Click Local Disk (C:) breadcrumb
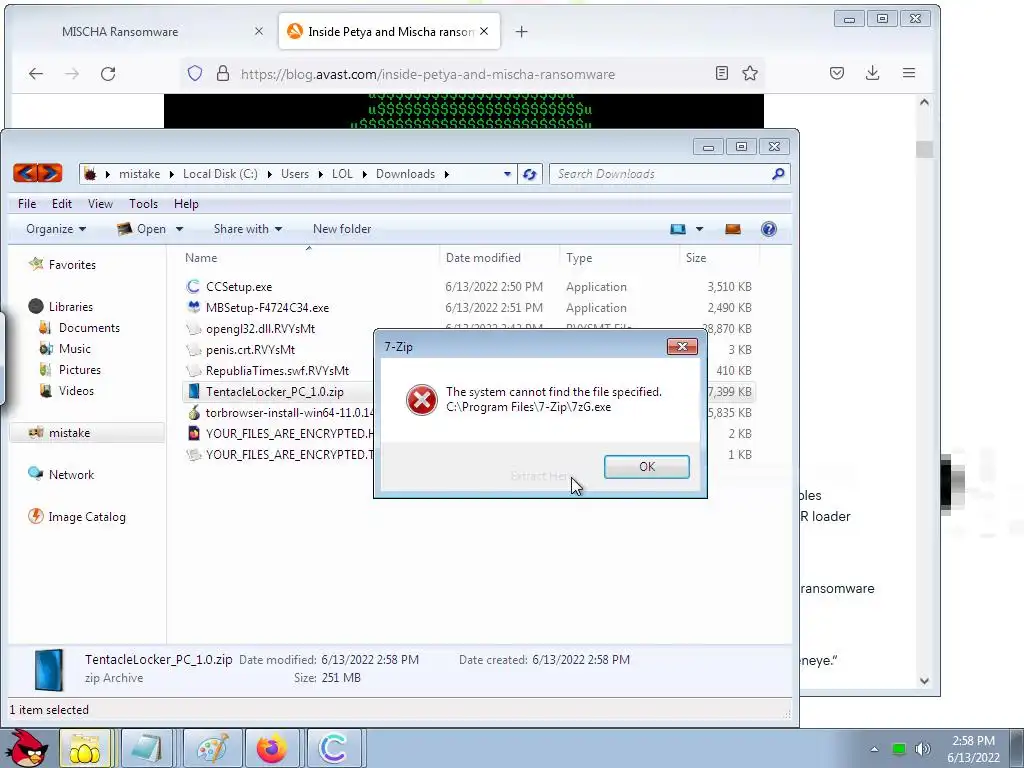The width and height of the screenshot is (1024, 768). click(x=220, y=174)
